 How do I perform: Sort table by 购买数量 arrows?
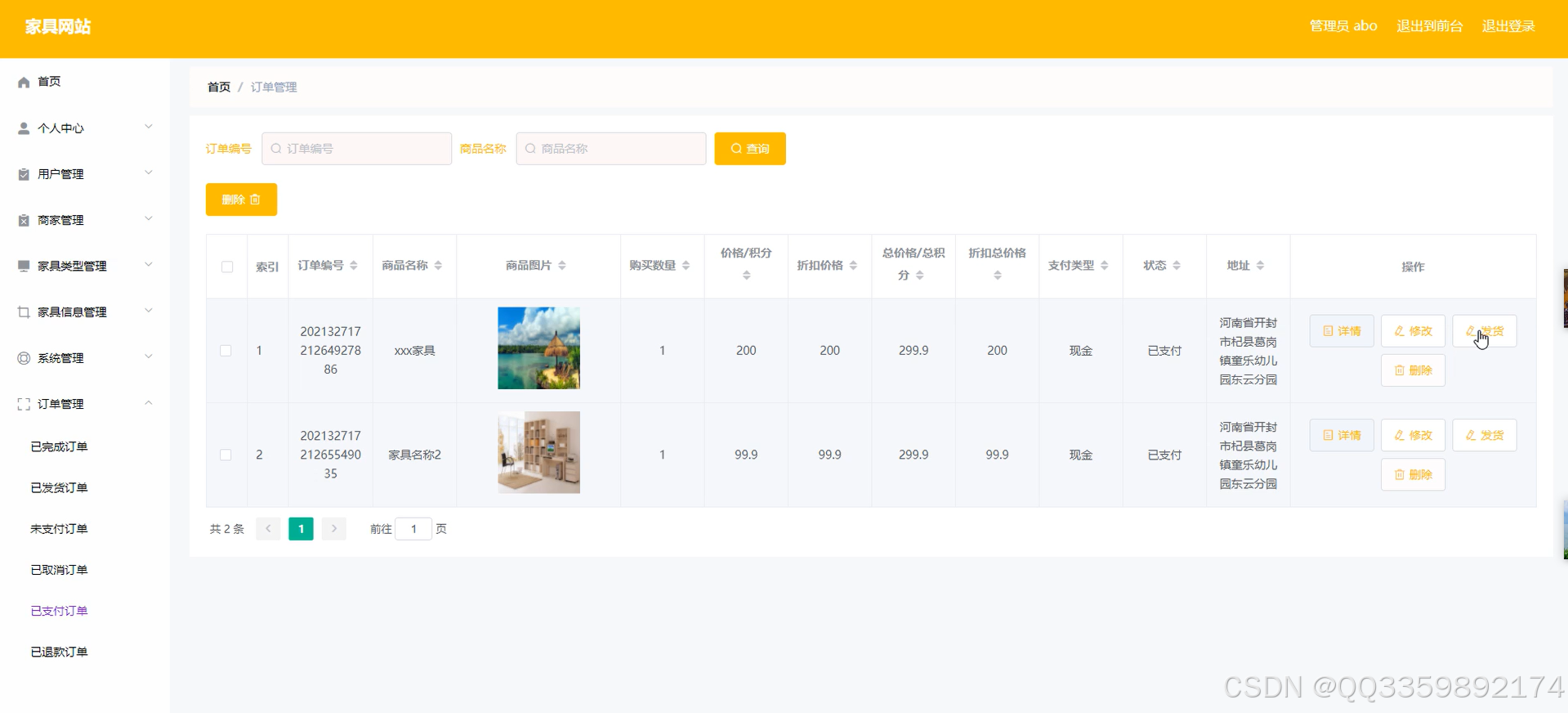[686, 266]
